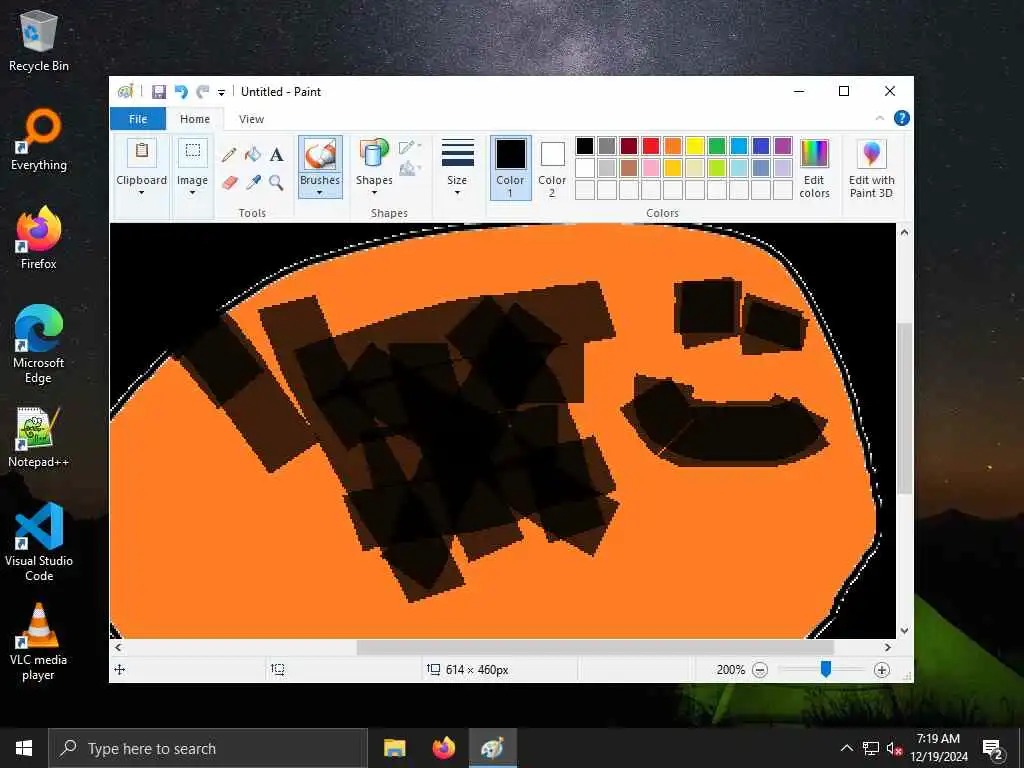Pick the pink color swatch

pyautogui.click(x=651, y=168)
